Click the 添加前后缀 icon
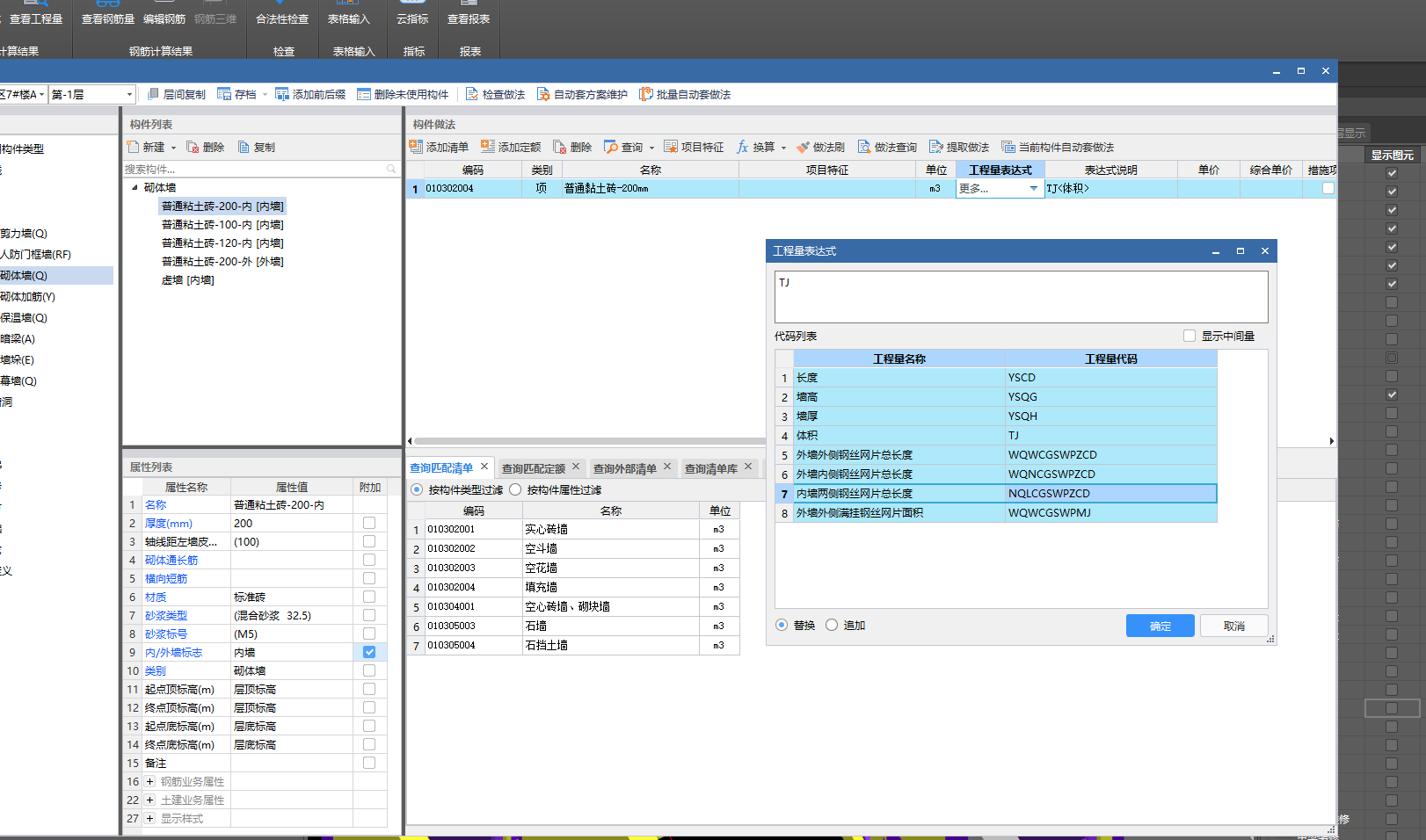The width and height of the screenshot is (1426, 840). tap(282, 94)
